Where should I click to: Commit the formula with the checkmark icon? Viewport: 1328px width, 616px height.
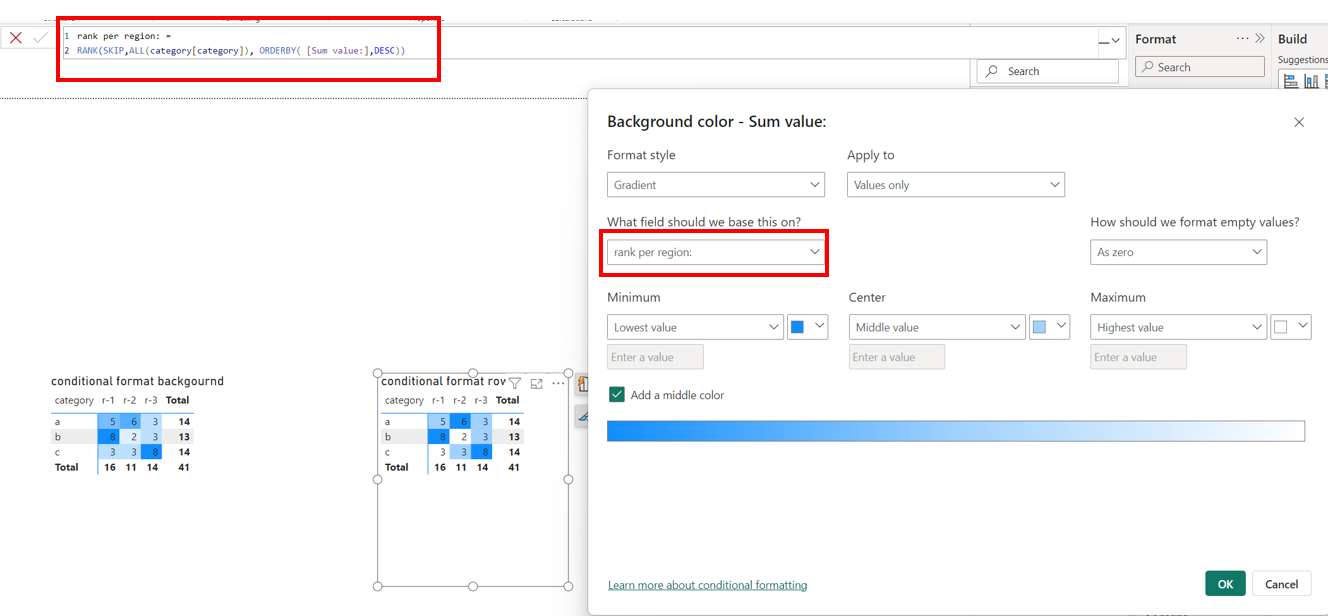[41, 38]
